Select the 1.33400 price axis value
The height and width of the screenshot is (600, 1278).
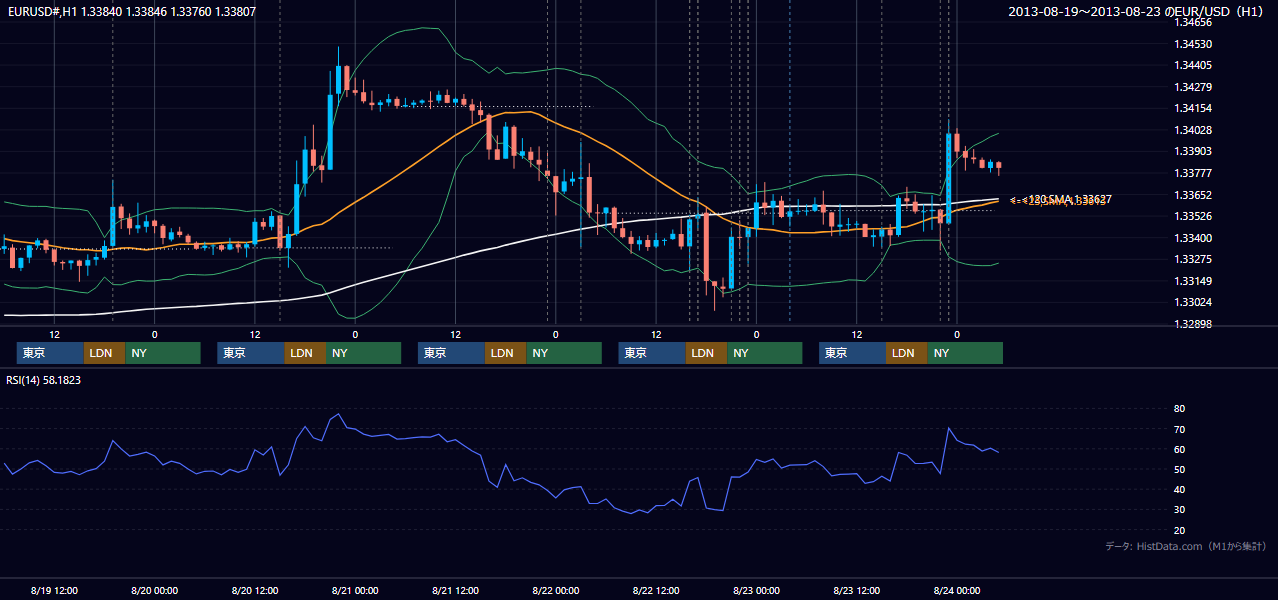point(1193,238)
